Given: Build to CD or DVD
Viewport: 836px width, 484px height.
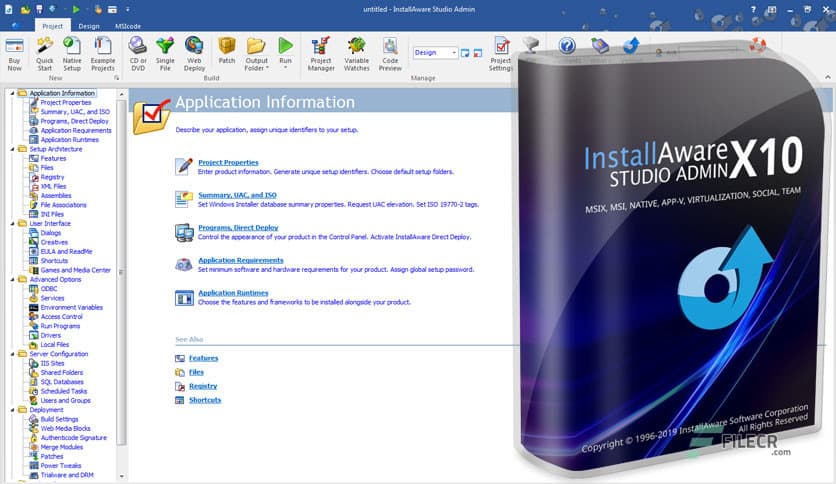Looking at the screenshot, I should pyautogui.click(x=138, y=54).
